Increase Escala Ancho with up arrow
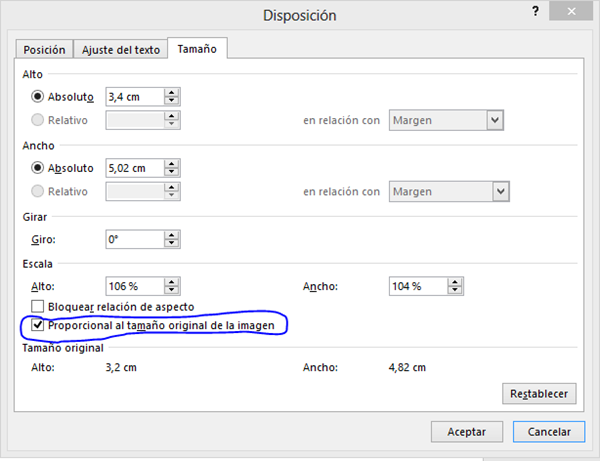 (x=455, y=282)
